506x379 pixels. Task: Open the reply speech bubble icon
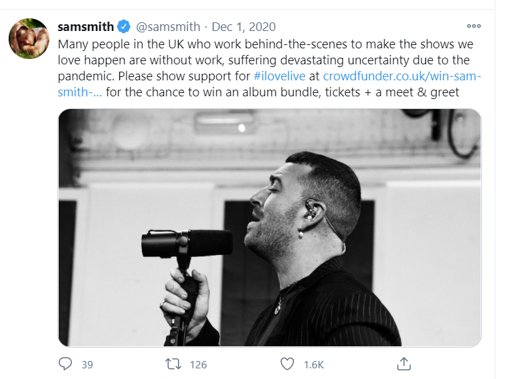65,364
